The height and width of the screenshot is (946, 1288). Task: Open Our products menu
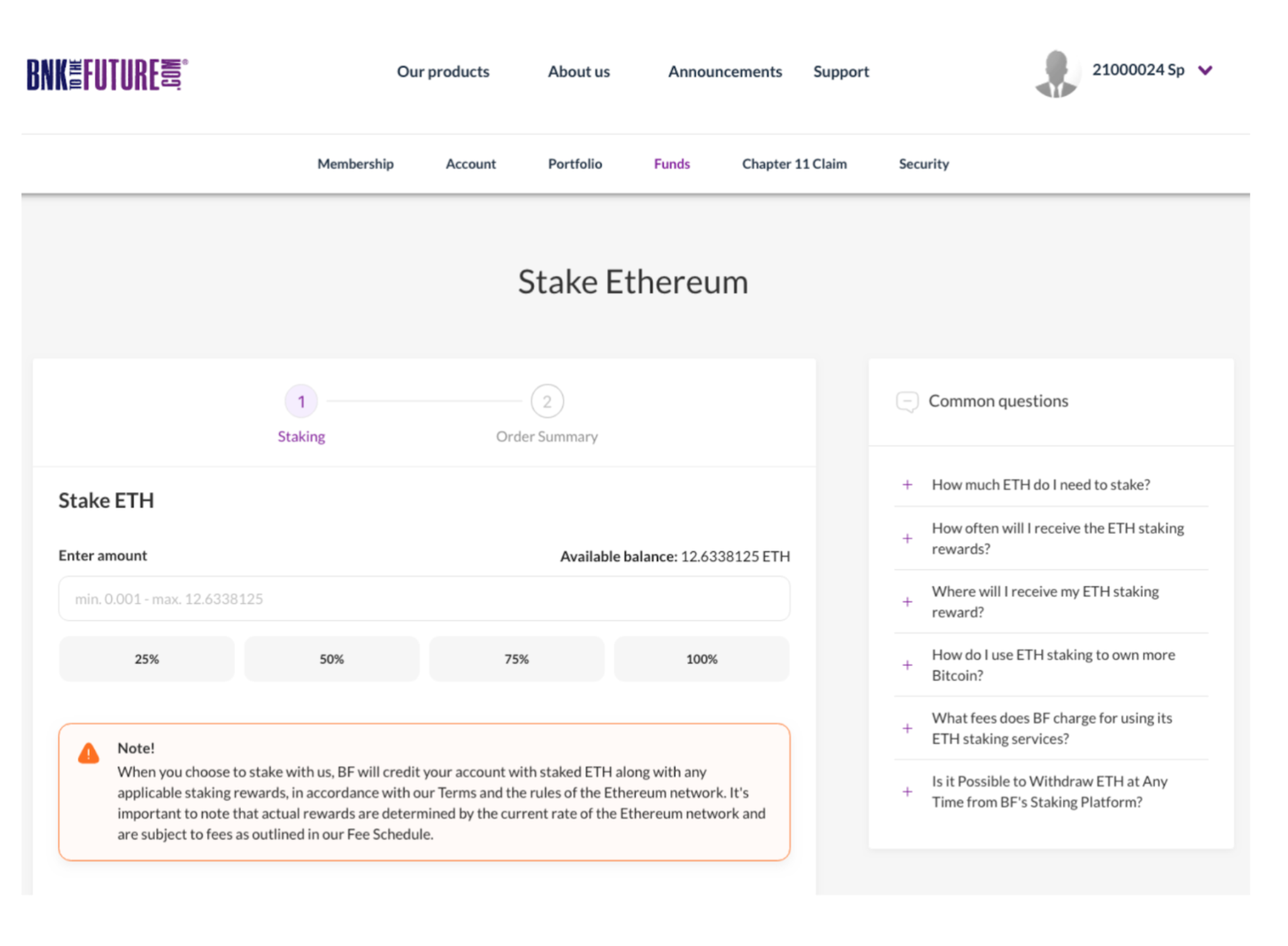(443, 71)
